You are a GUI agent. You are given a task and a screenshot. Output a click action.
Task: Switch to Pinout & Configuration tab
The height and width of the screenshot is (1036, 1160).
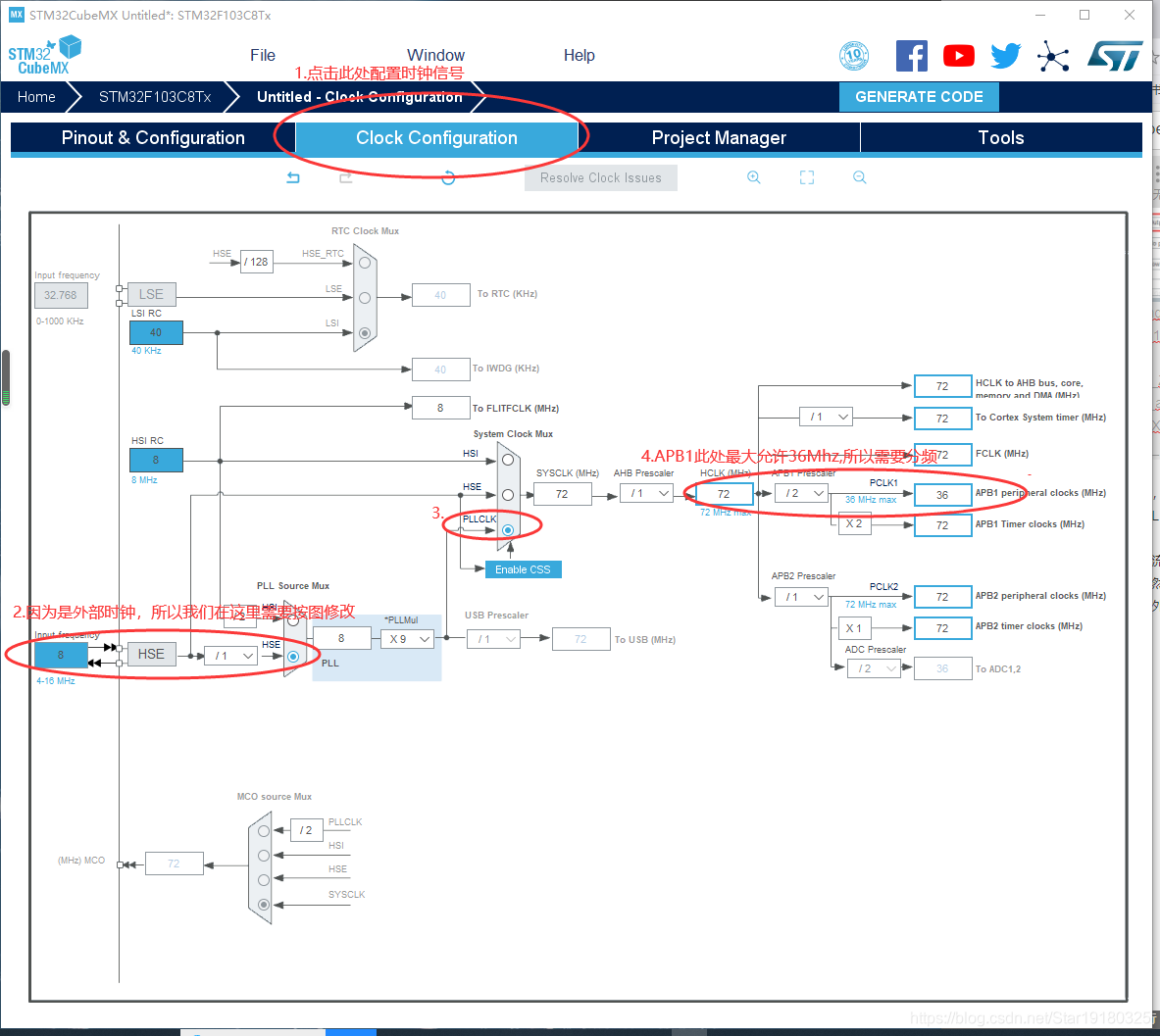(x=153, y=138)
